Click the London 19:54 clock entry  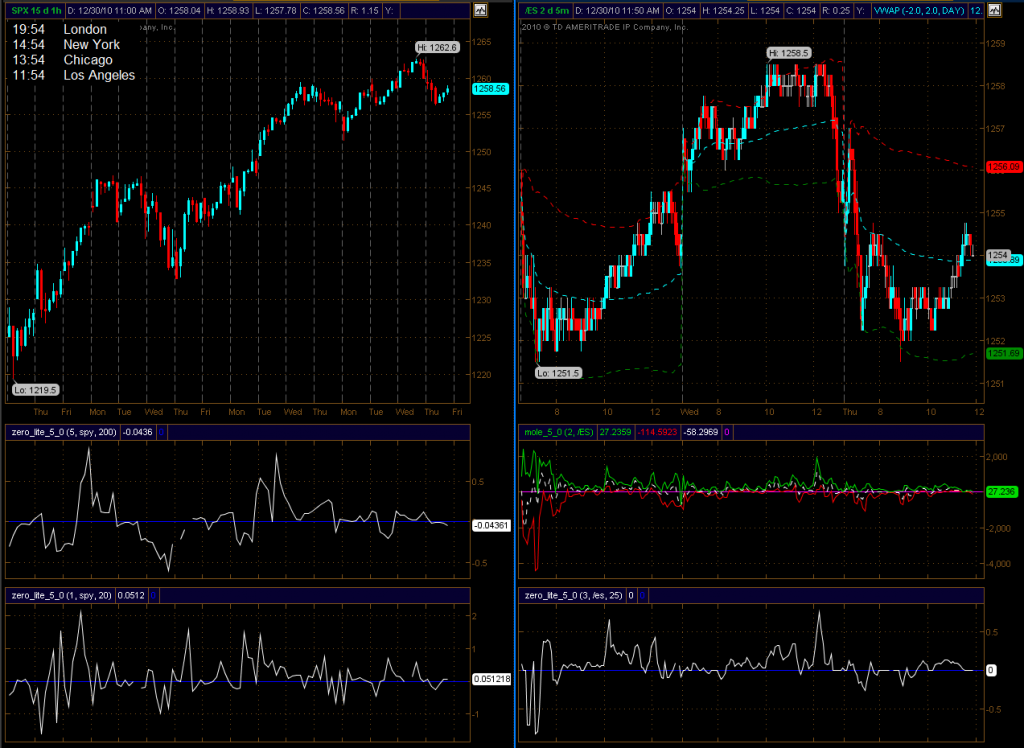pos(60,30)
